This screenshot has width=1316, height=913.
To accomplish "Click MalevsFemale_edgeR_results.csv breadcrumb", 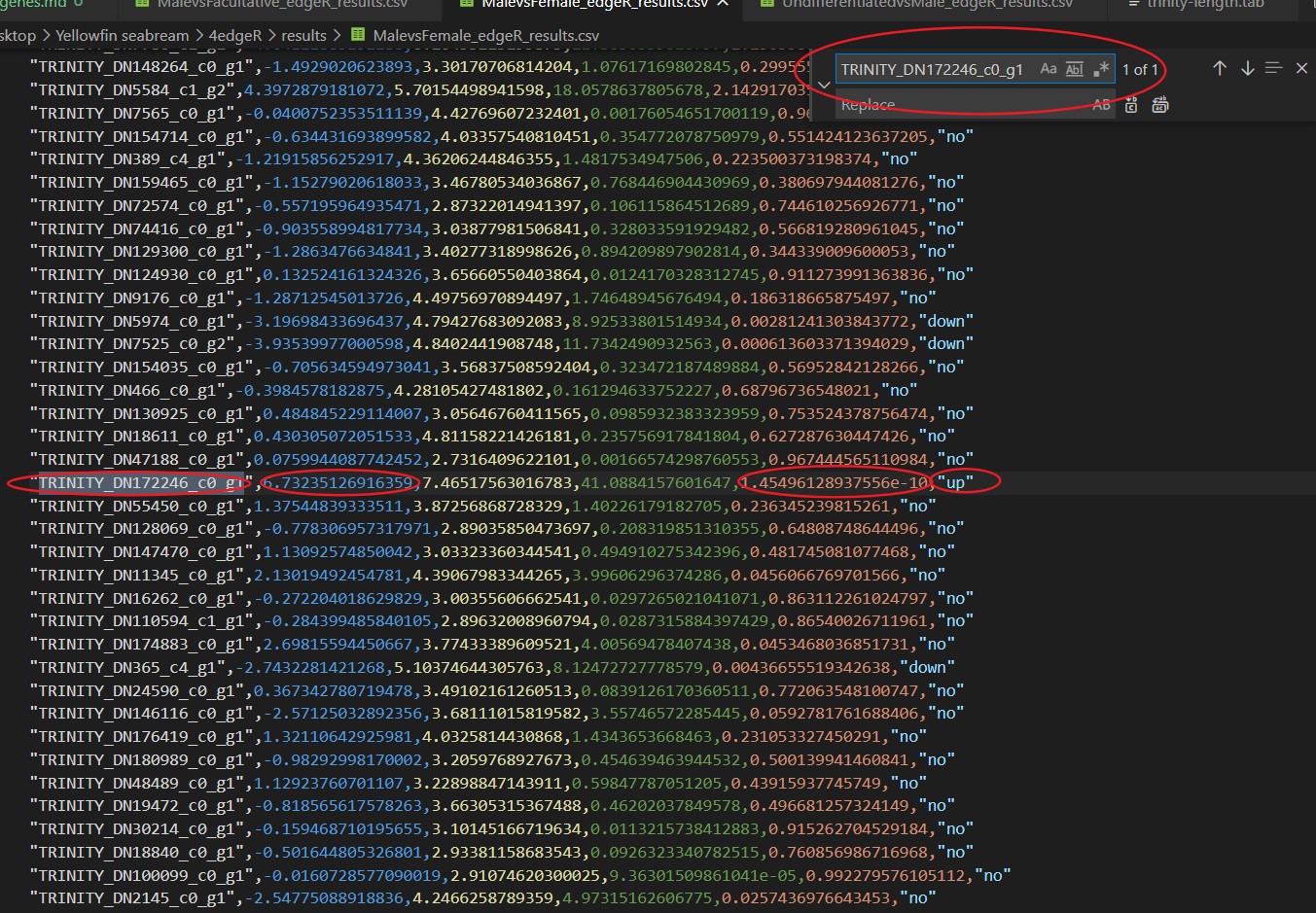I will click(x=485, y=36).
